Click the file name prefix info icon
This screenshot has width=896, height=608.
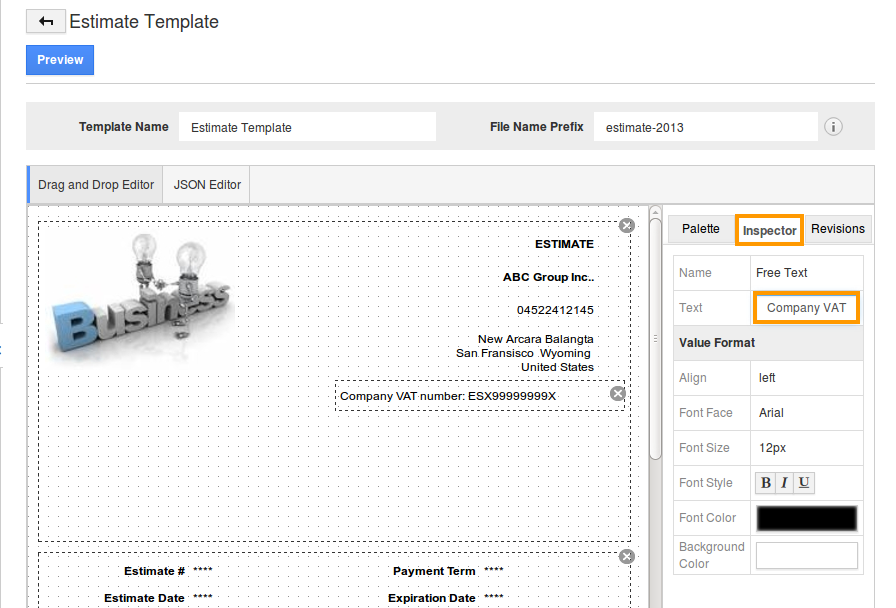click(x=833, y=127)
